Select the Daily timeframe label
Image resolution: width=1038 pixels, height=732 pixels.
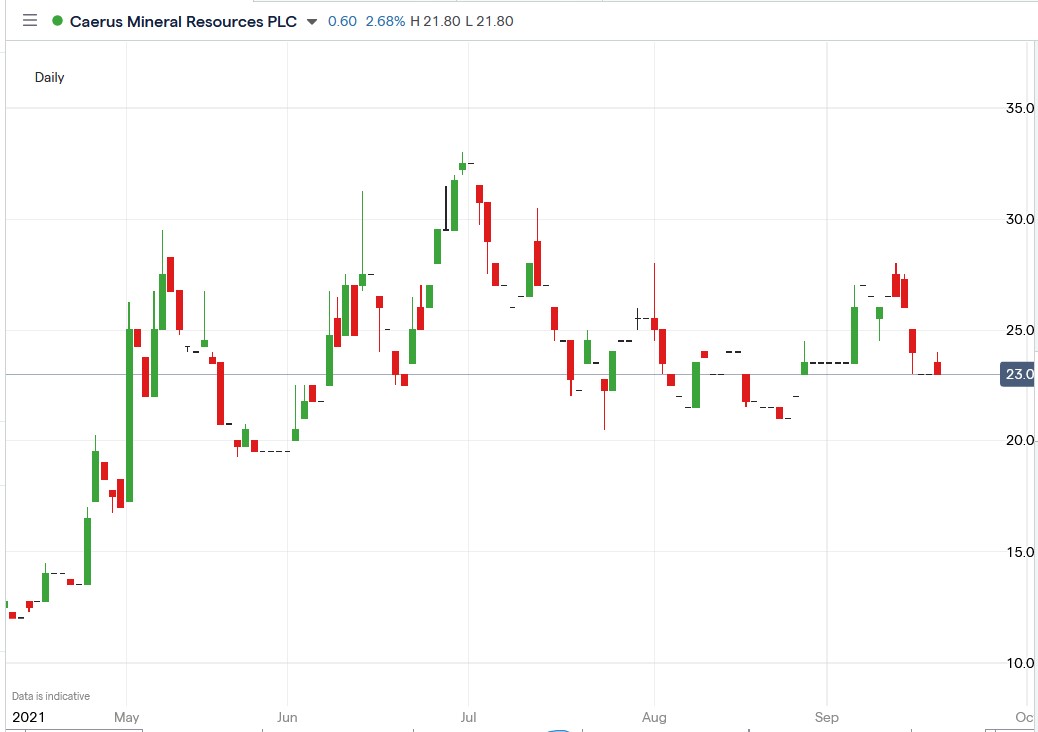click(x=50, y=76)
